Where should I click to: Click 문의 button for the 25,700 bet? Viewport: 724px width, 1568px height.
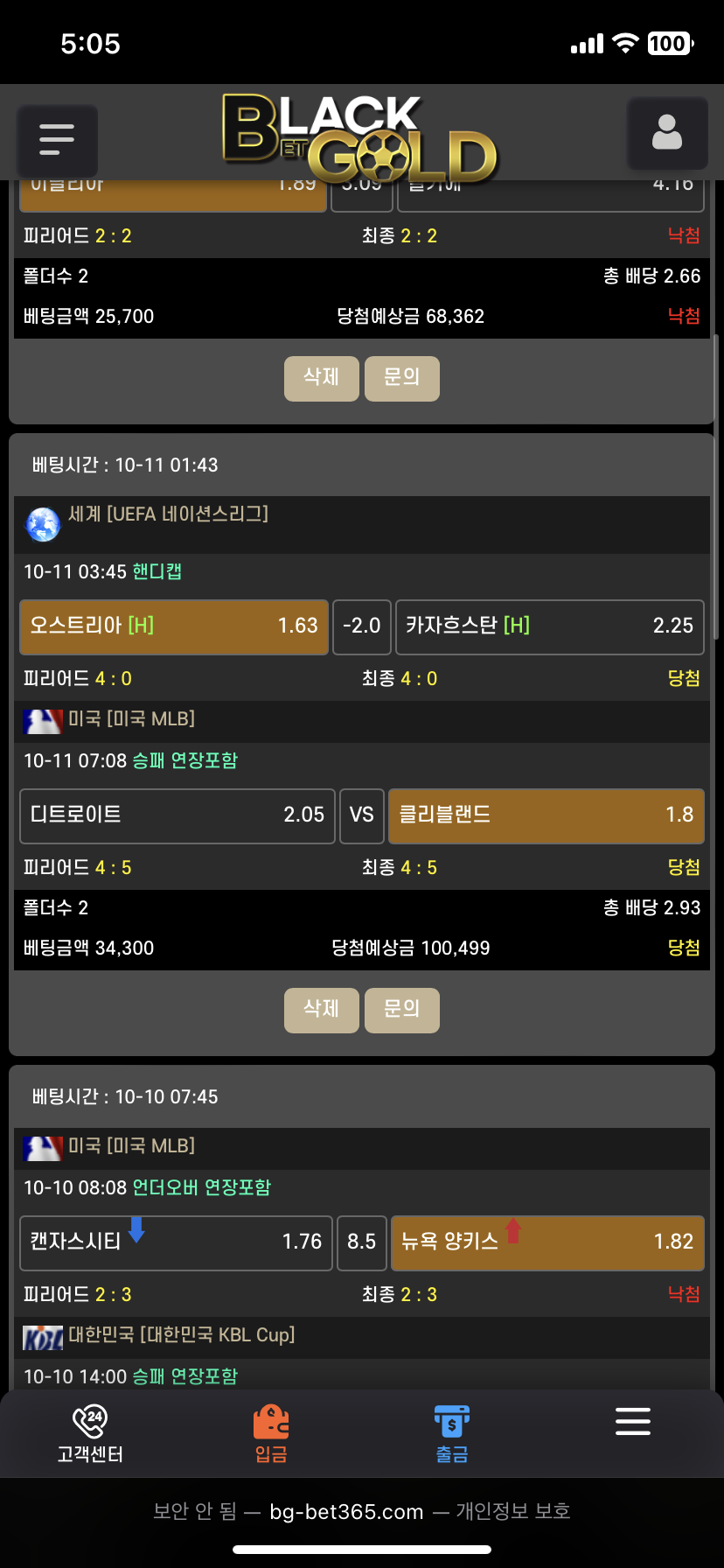tap(401, 378)
